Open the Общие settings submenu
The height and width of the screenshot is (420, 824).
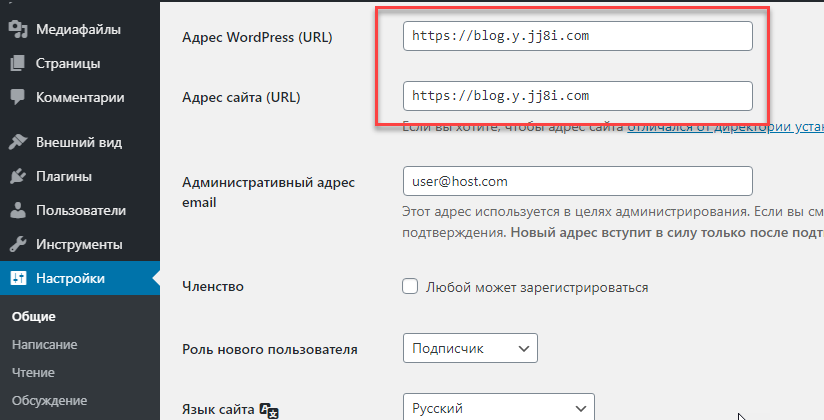tap(34, 316)
